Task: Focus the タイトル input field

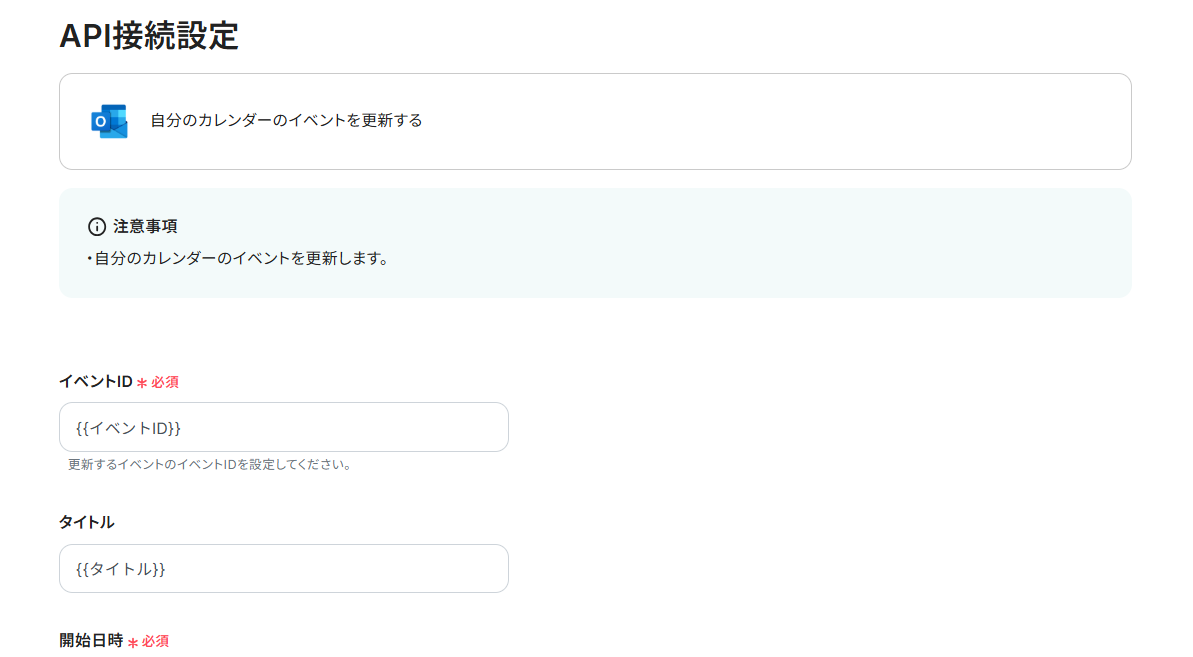Action: pyautogui.click(x=284, y=568)
